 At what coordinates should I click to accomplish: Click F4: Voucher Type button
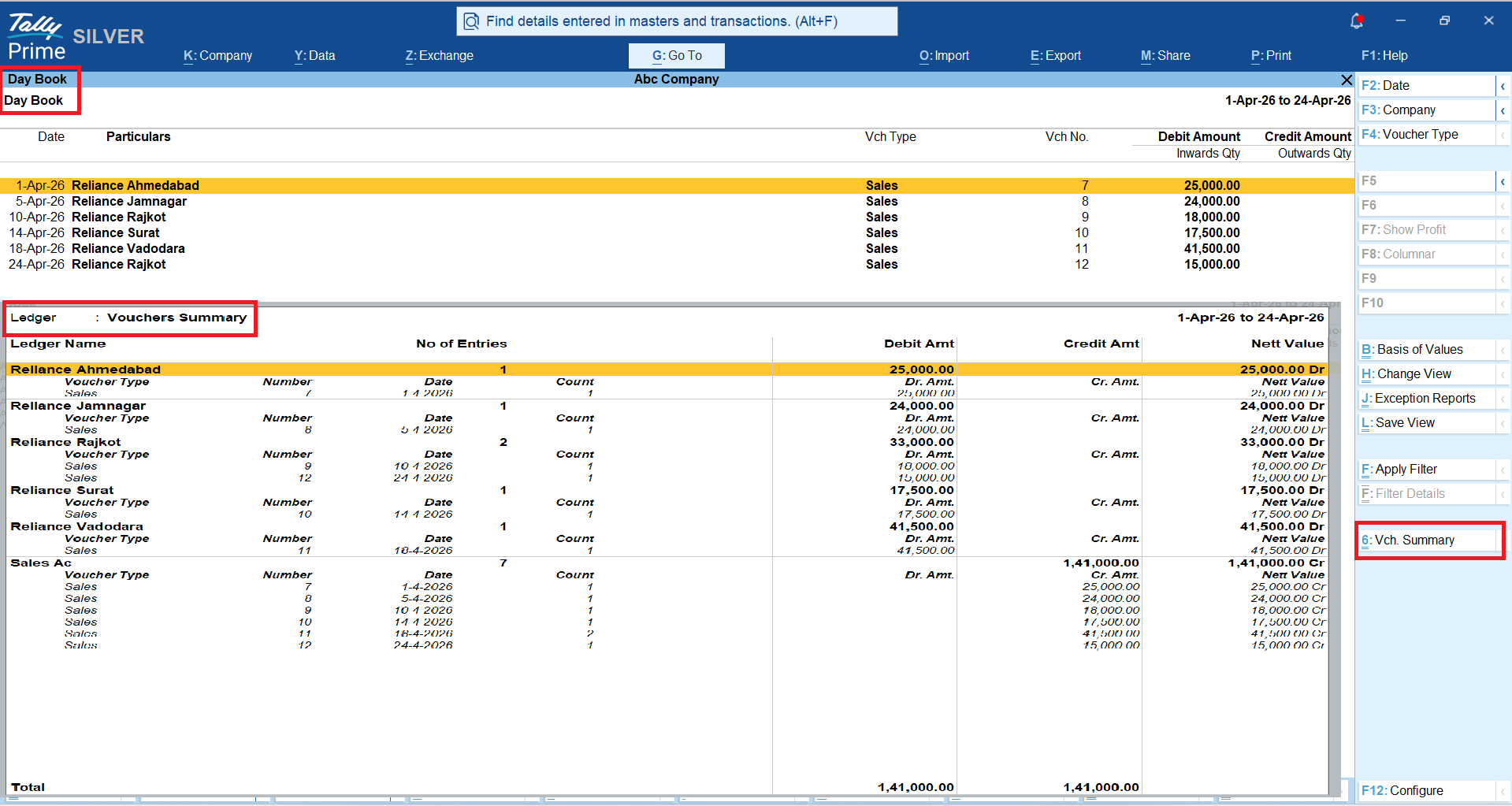(x=1427, y=135)
